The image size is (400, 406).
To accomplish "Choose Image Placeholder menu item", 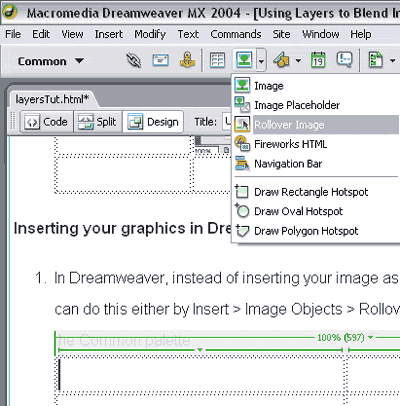I will 316,105.
